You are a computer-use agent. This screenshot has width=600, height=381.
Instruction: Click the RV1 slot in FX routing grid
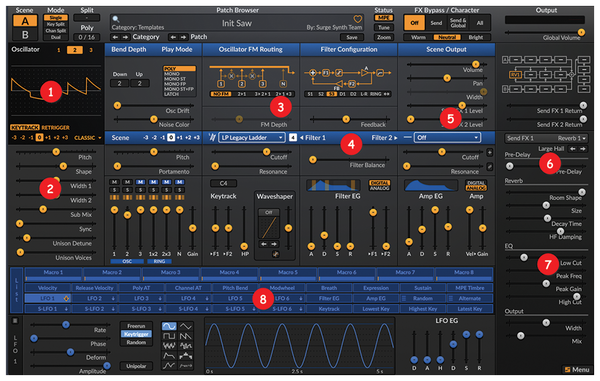515,75
